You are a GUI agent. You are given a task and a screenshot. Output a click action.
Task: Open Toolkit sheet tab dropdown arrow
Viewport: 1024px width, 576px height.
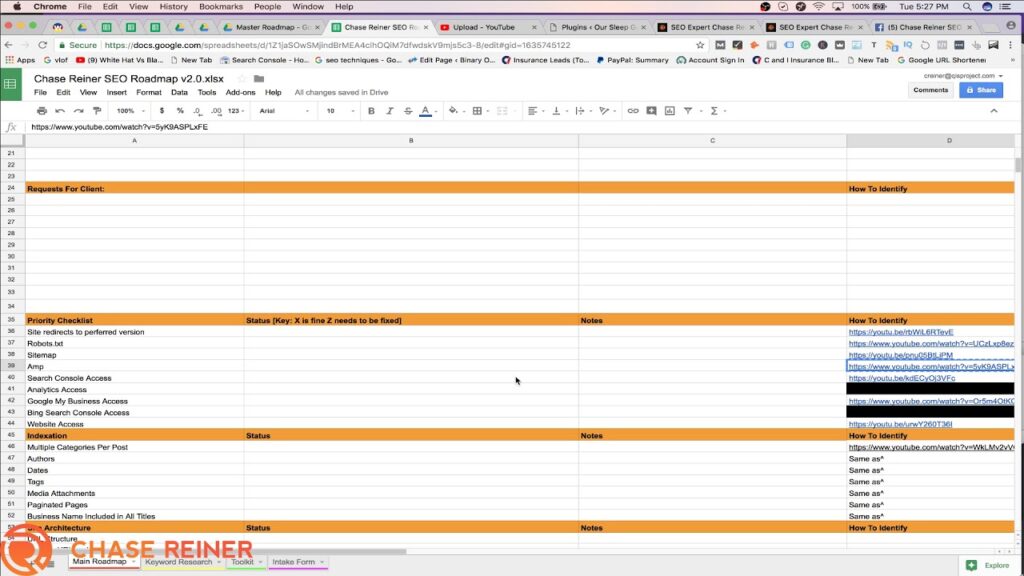(260, 562)
